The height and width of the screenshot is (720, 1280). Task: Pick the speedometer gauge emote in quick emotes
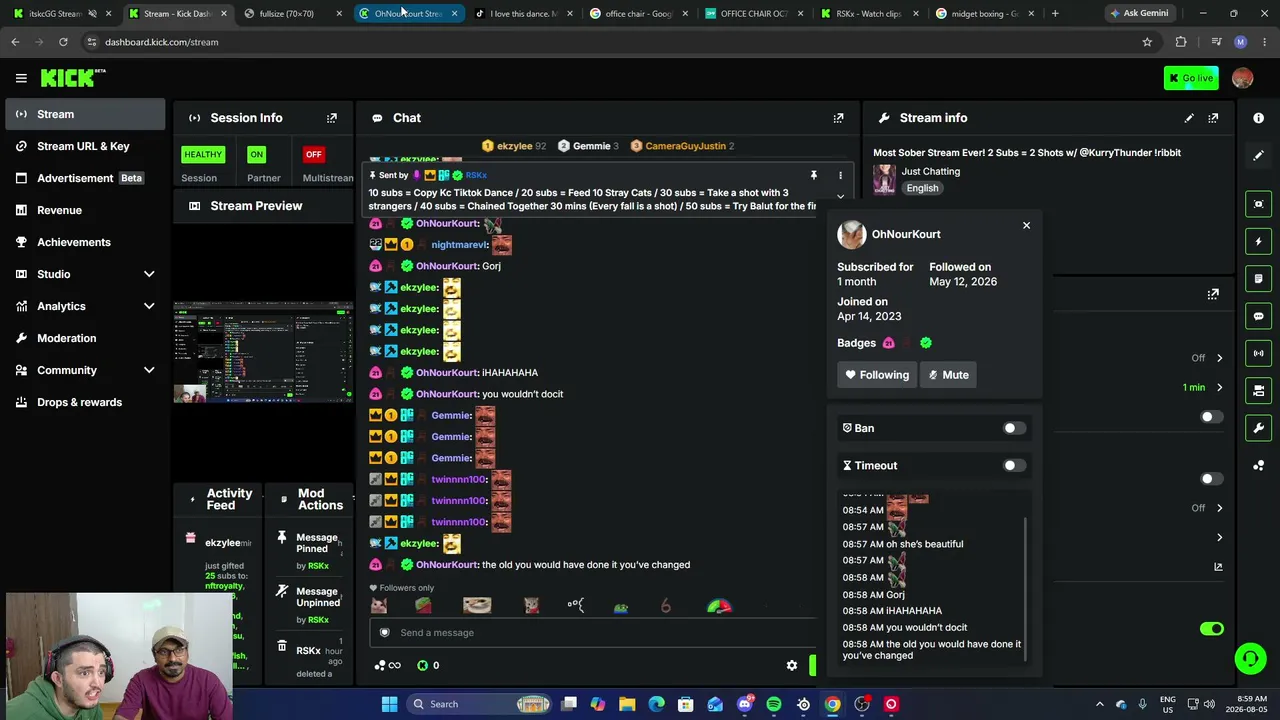pos(719,606)
